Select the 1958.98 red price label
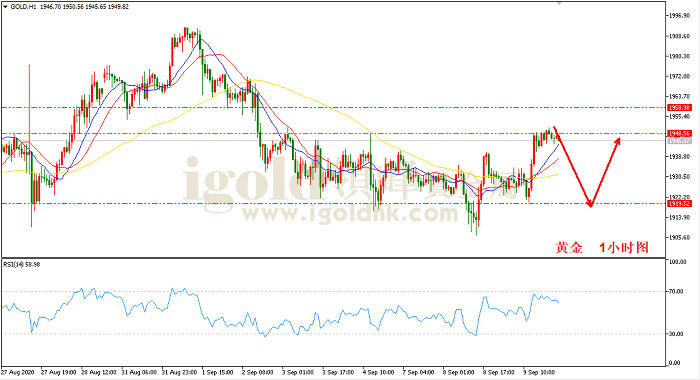This screenshot has width=700, height=380. coord(679,108)
